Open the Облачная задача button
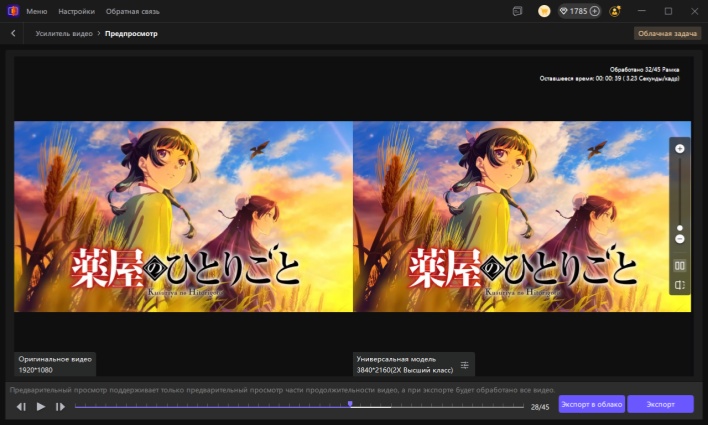The image size is (708, 425). coord(667,33)
